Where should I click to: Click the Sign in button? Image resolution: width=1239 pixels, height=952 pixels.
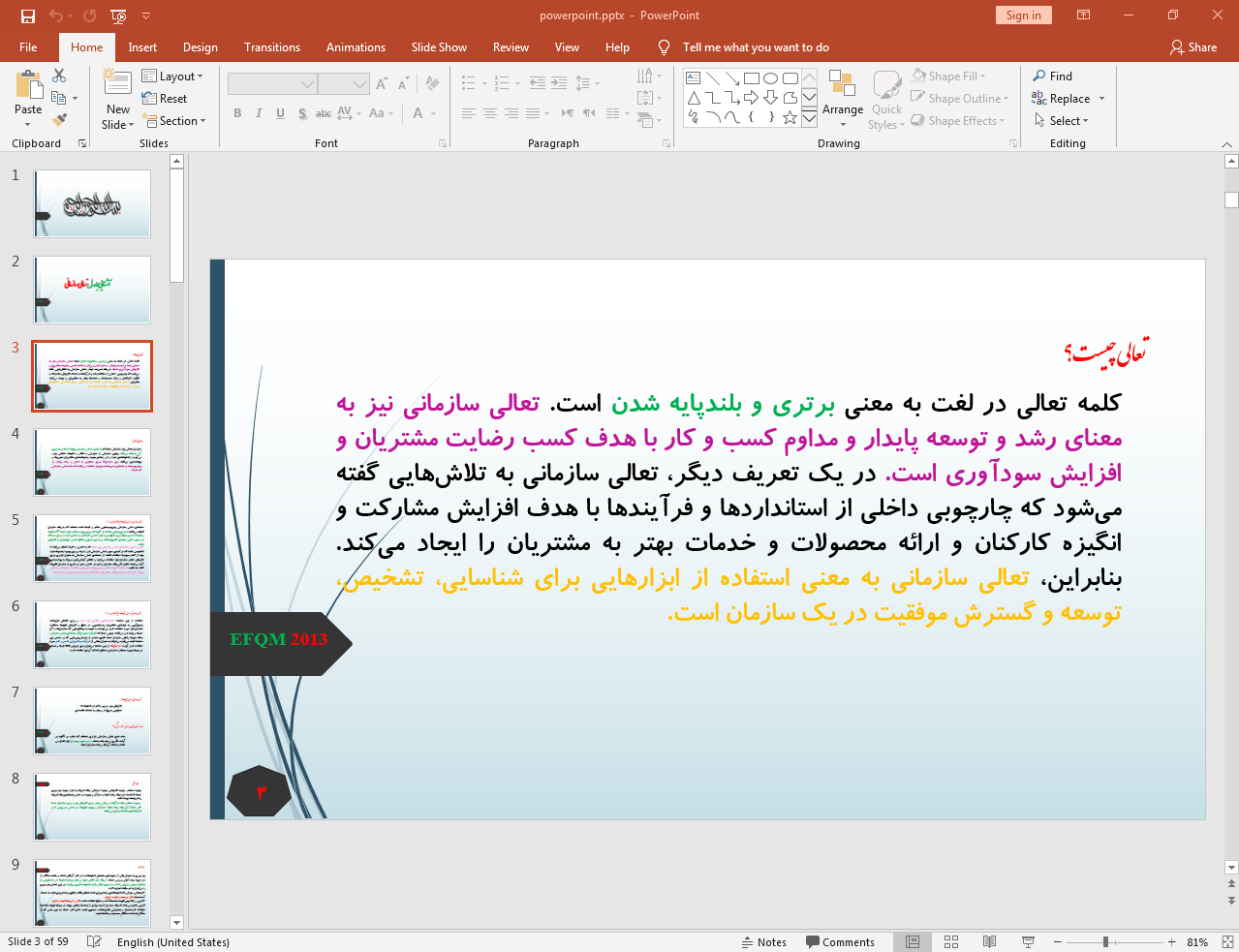[x=1022, y=15]
